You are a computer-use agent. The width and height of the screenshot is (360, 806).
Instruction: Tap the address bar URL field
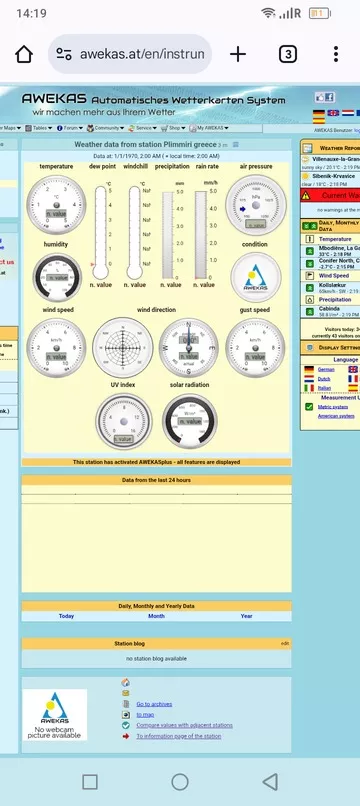pyautogui.click(x=130, y=54)
